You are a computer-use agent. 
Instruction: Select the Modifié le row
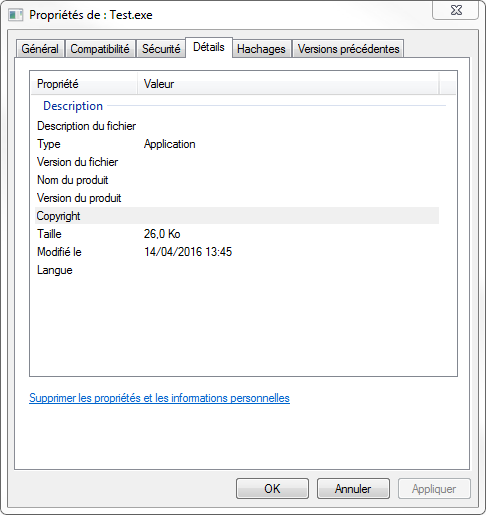coord(237,252)
